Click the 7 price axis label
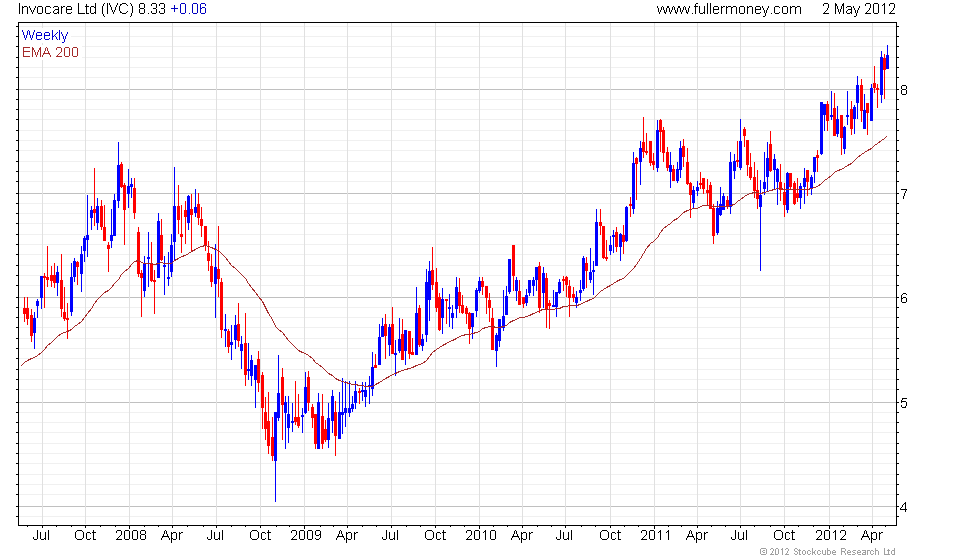This screenshot has height=560, width=980. [904, 194]
